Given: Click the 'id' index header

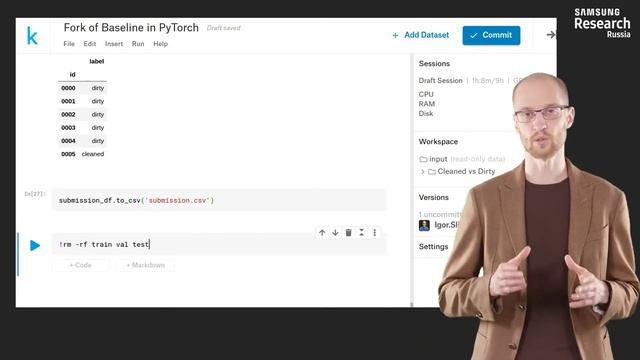Looking at the screenshot, I should [x=72, y=75].
